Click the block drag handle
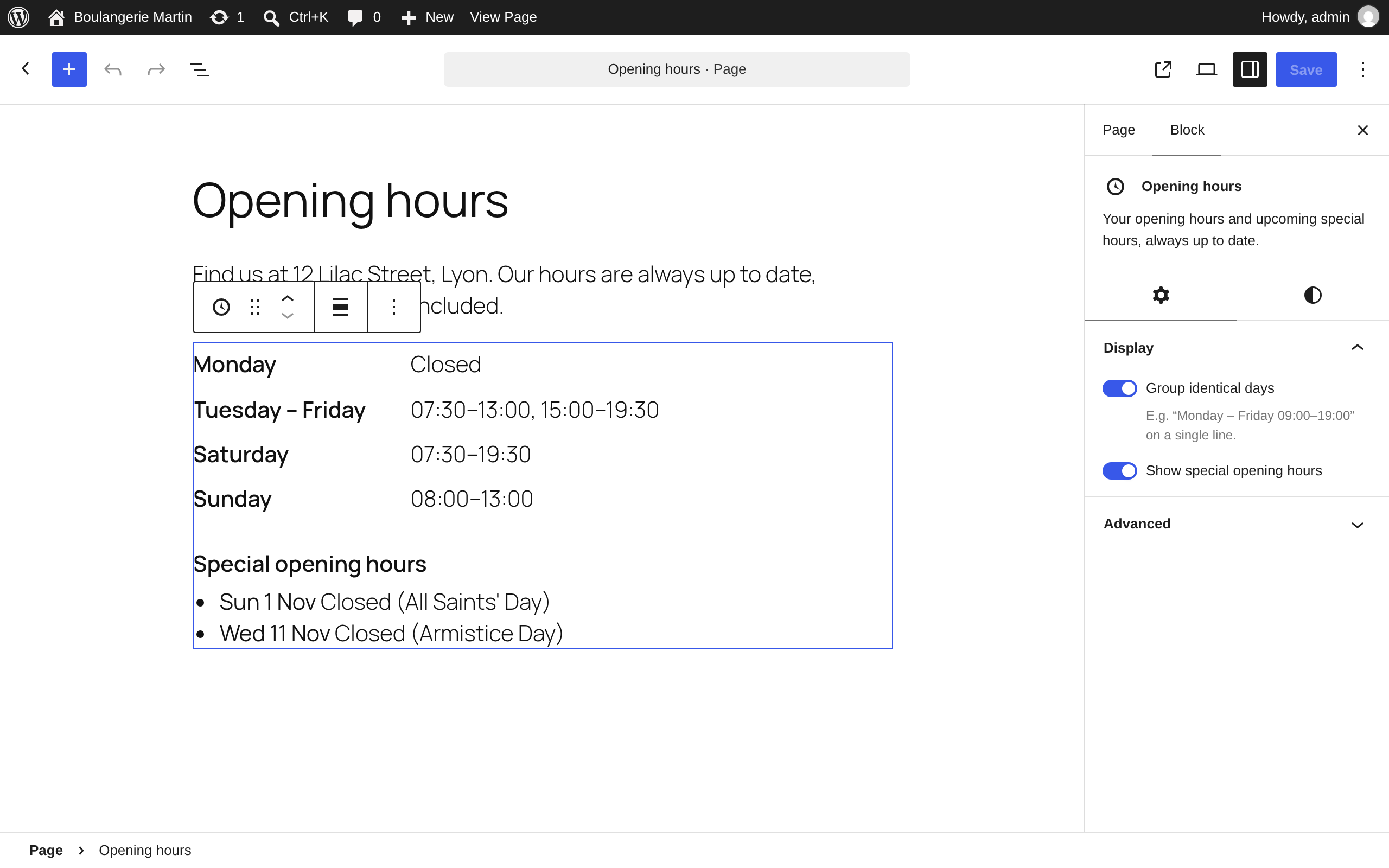 tap(255, 307)
